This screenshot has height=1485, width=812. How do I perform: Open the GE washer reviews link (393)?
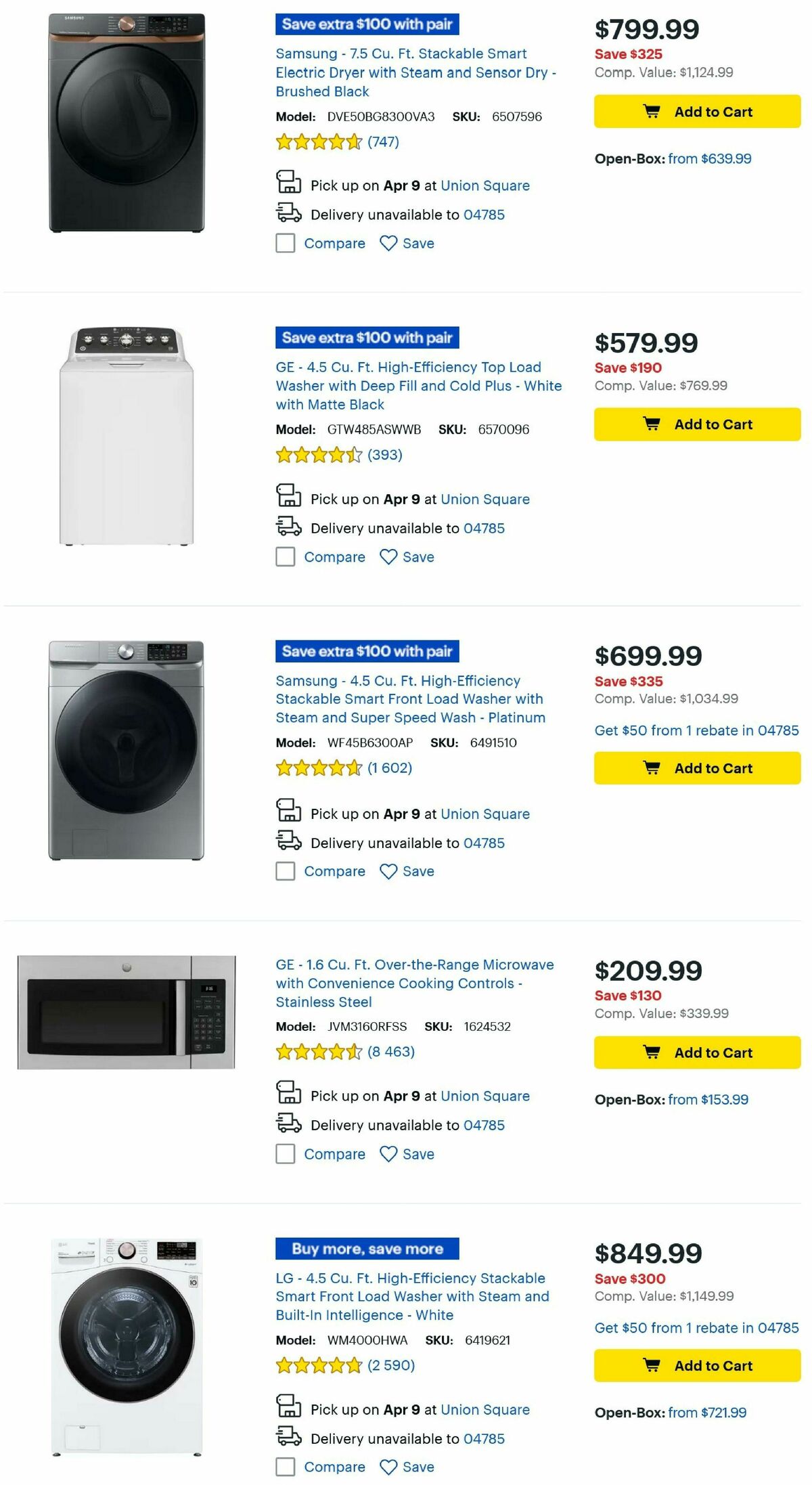tap(384, 456)
